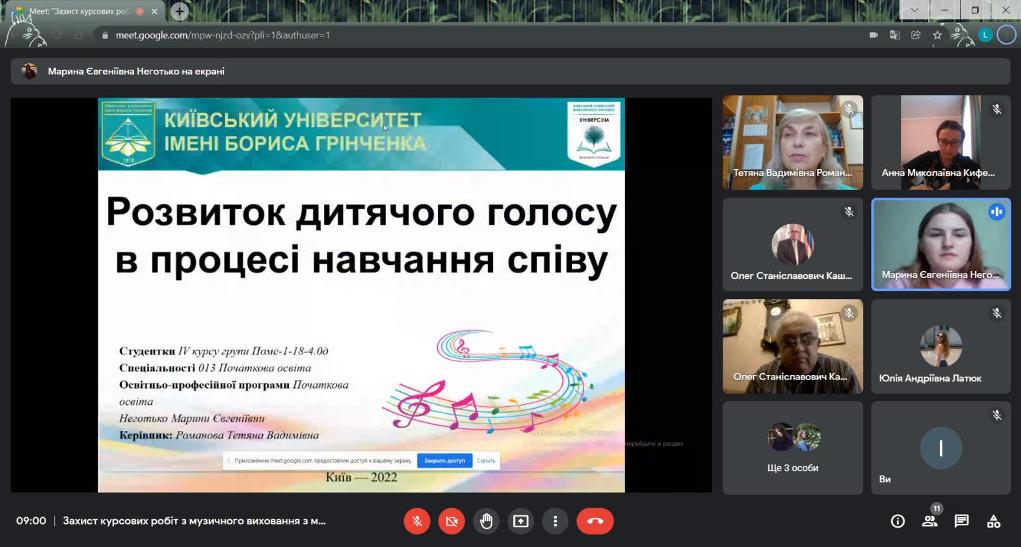Open the tab search dropdown chevron
1021x547 pixels.
[914, 10]
